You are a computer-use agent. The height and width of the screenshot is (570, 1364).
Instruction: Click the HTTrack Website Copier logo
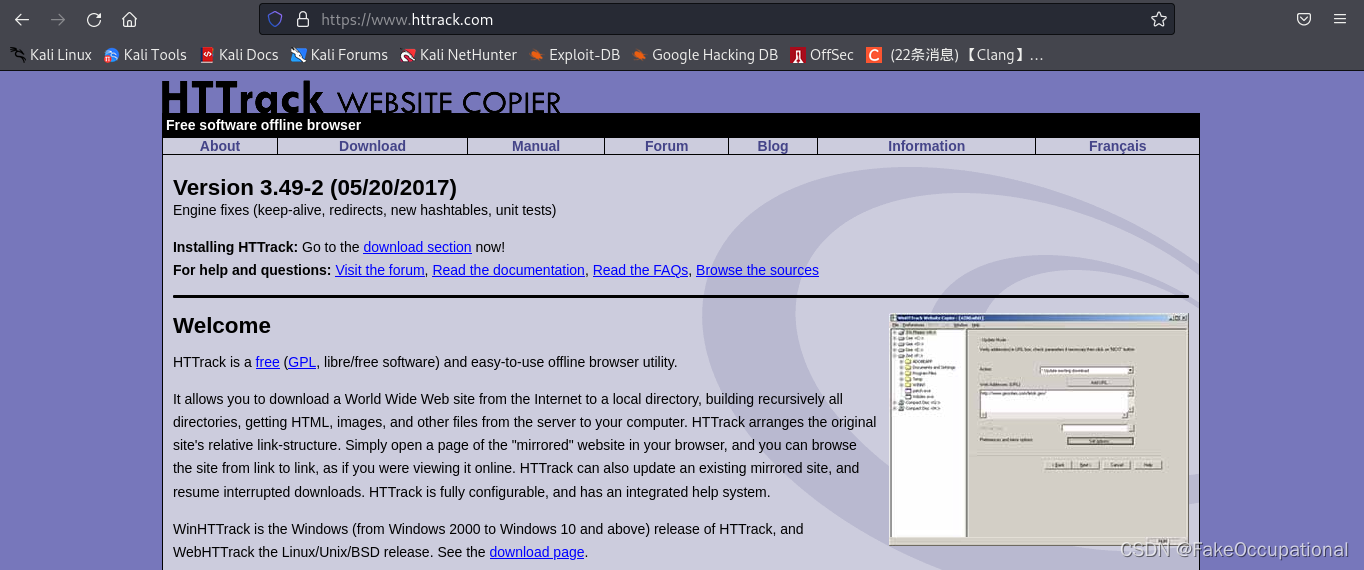pyautogui.click(x=361, y=98)
